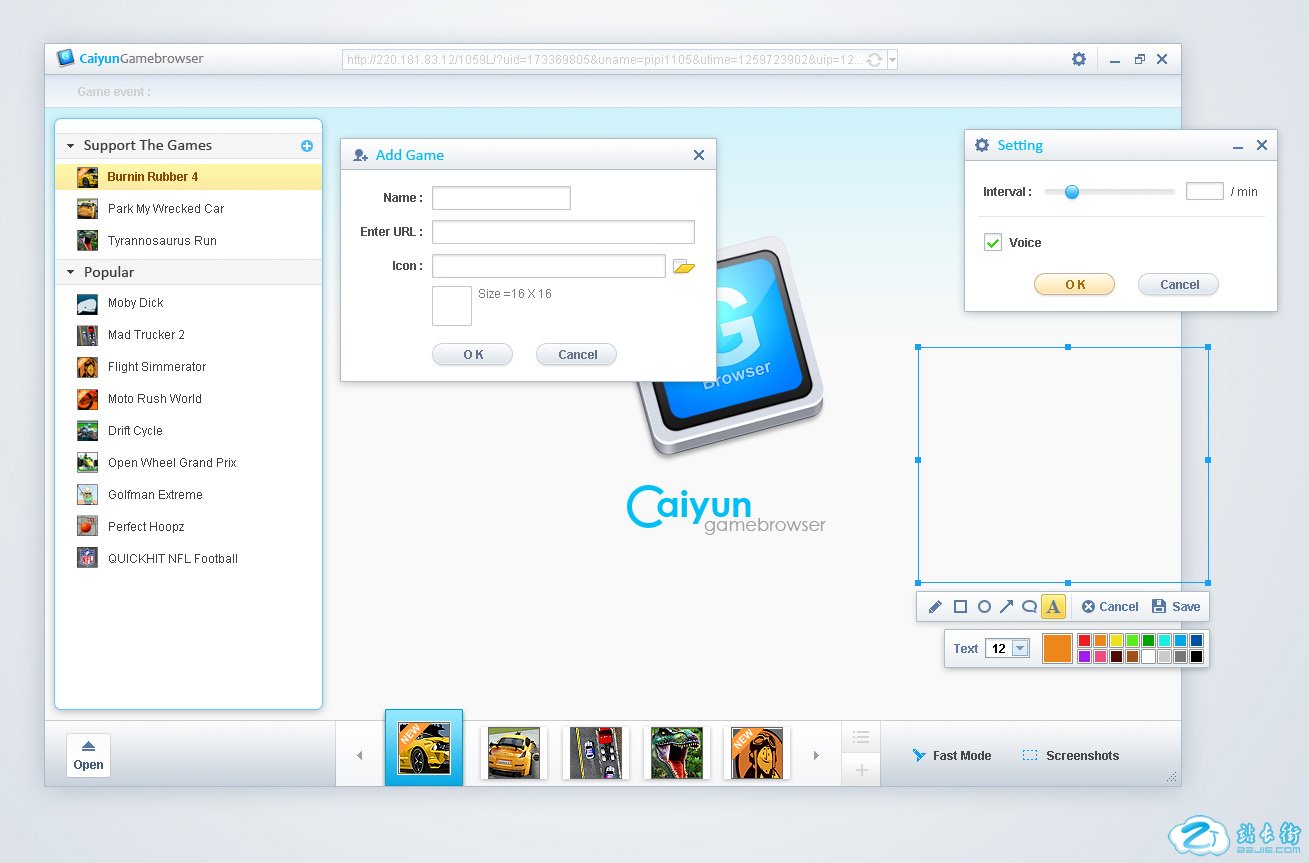Click the Name input field
The width and height of the screenshot is (1309, 863).
[501, 198]
